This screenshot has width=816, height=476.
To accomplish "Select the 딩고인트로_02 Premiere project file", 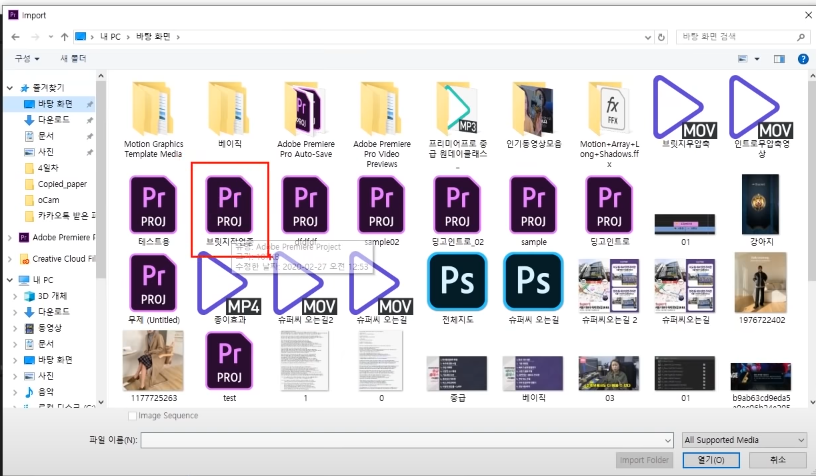I will tap(457, 211).
